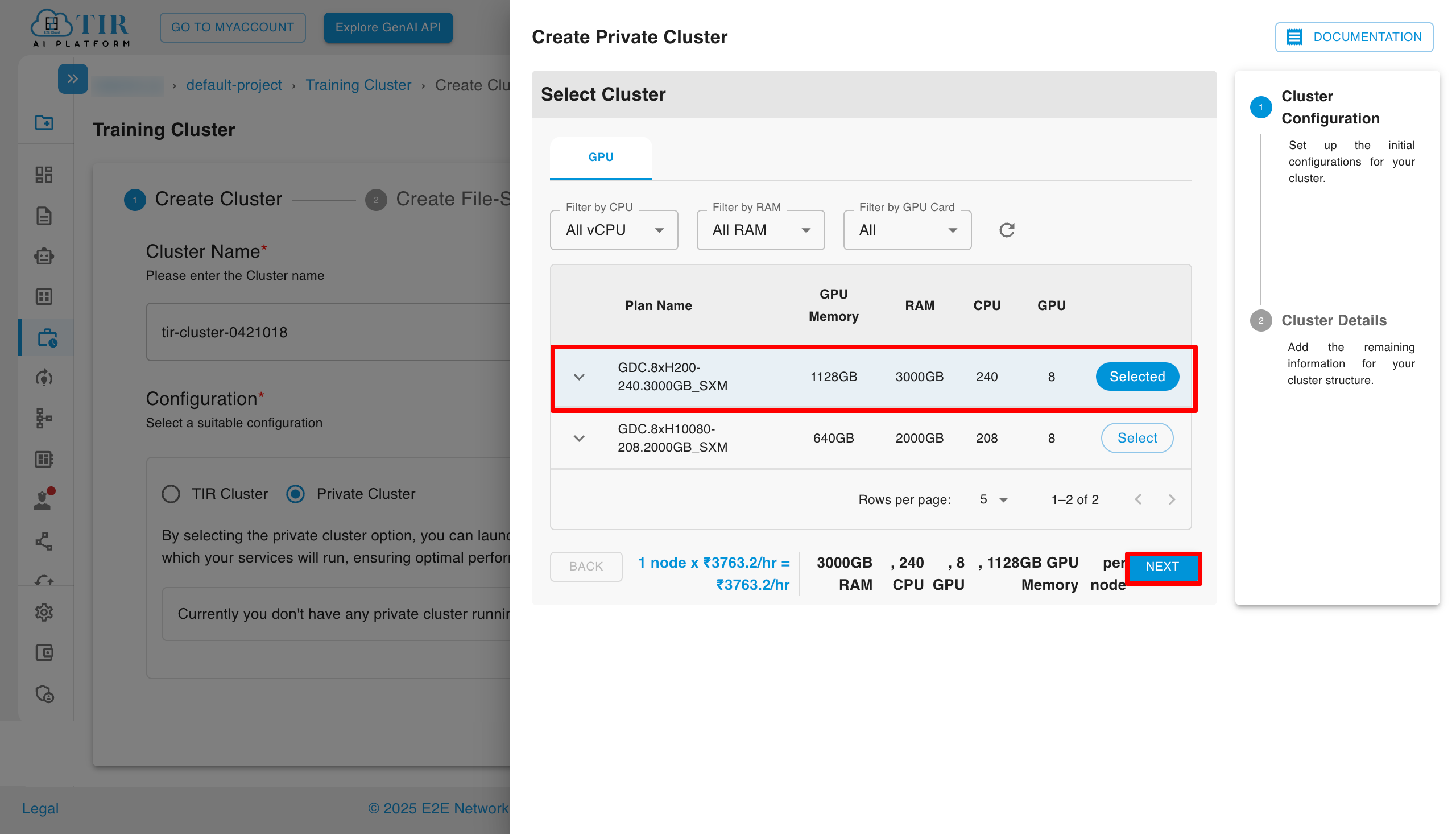Screen dimensions: 1456x835
Task: Open the Filter by RAM dropdown
Action: click(760, 230)
